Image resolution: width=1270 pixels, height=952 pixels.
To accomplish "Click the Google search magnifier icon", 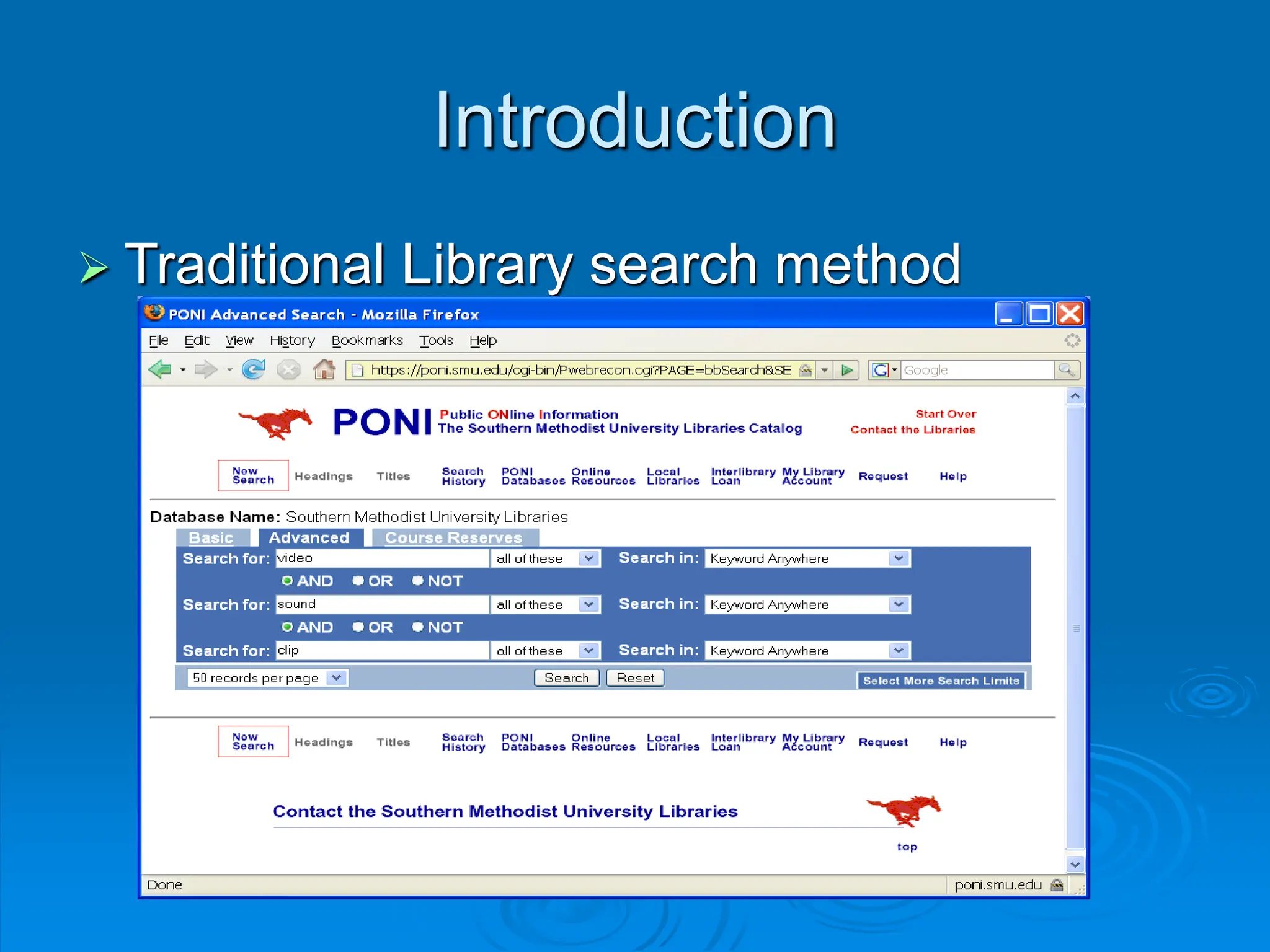I will click(x=1067, y=370).
